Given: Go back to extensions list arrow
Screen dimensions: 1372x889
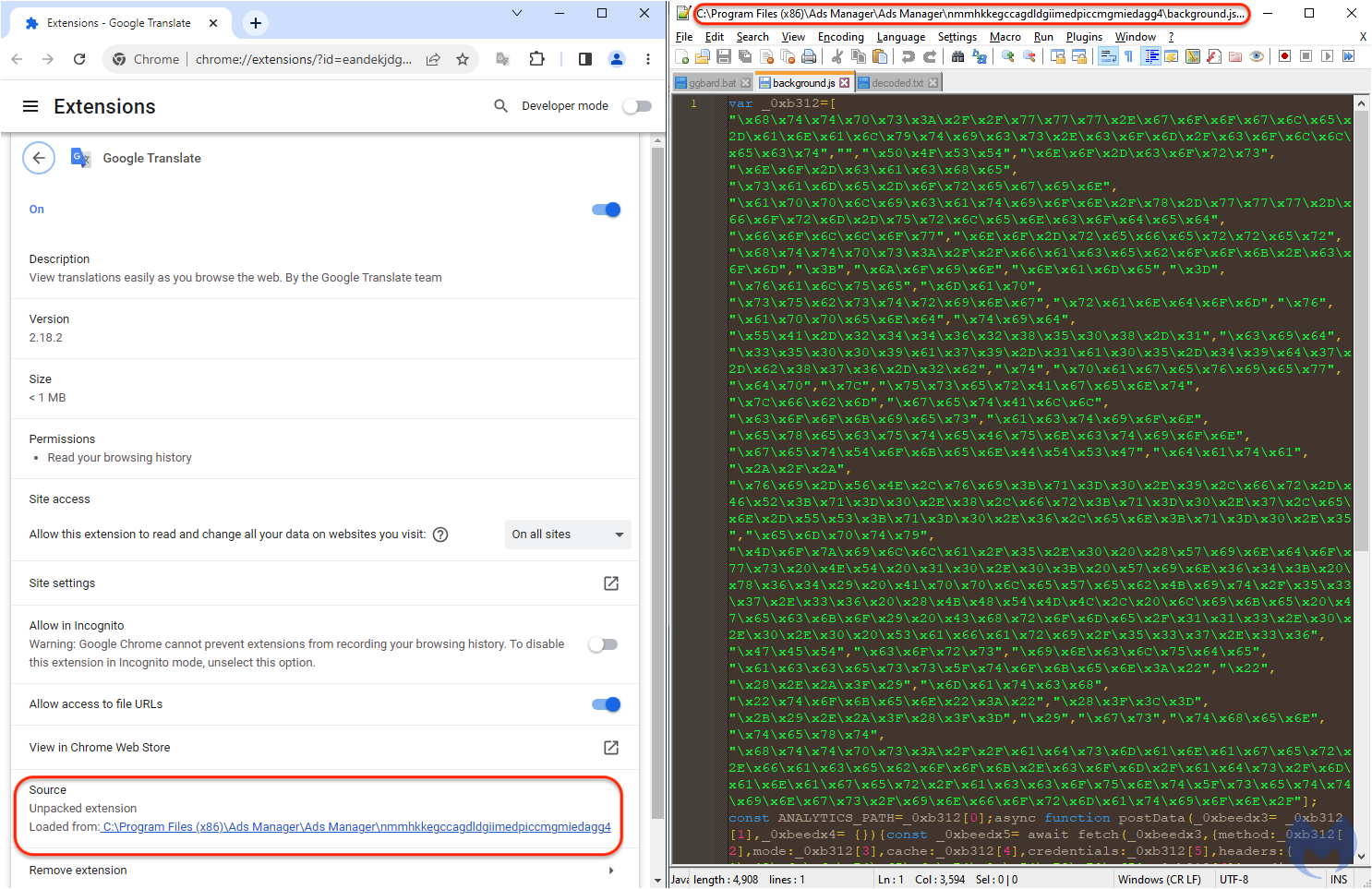Looking at the screenshot, I should click(x=39, y=158).
